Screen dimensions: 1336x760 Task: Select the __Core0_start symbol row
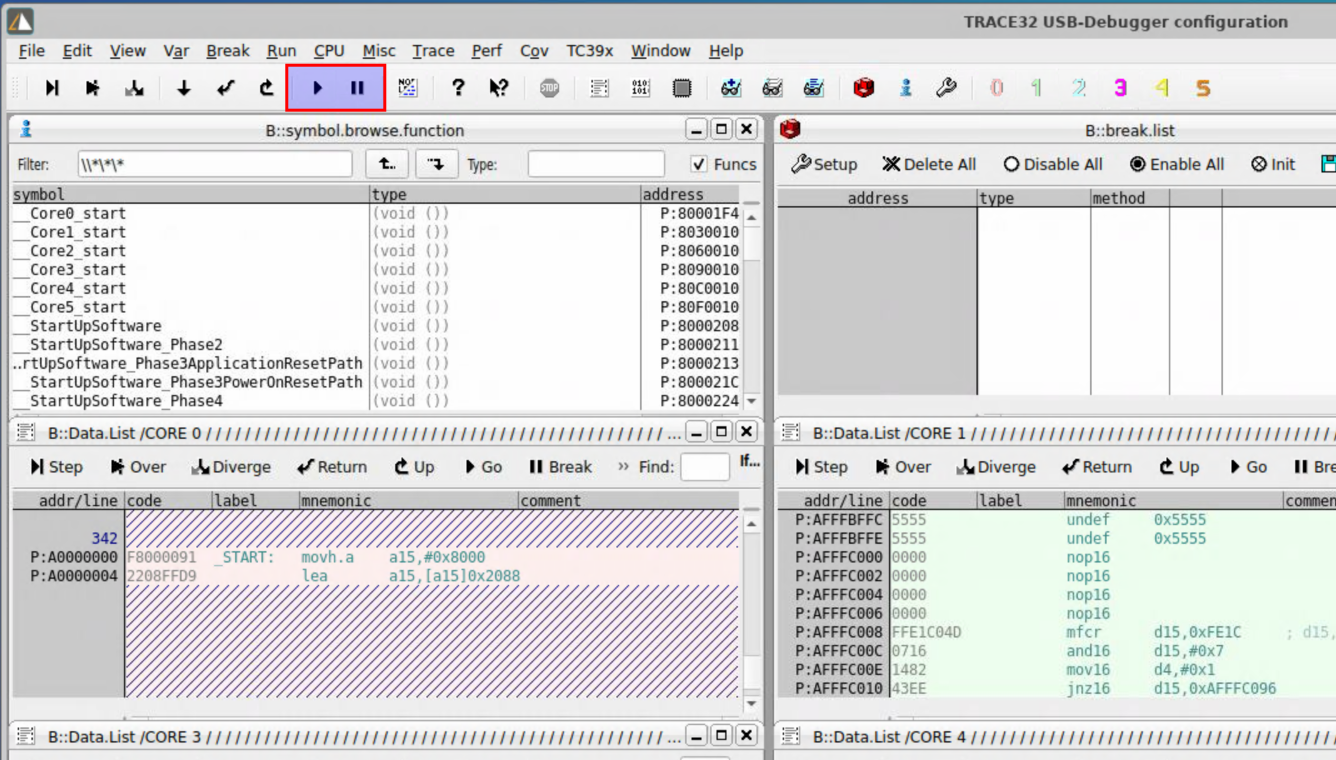tap(376, 213)
